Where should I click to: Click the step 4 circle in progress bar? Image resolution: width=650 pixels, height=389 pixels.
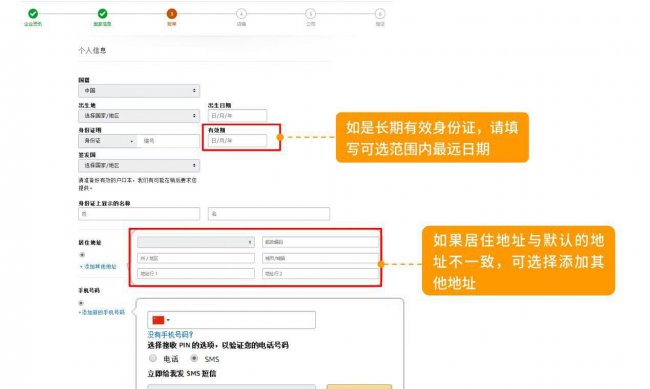click(x=241, y=14)
